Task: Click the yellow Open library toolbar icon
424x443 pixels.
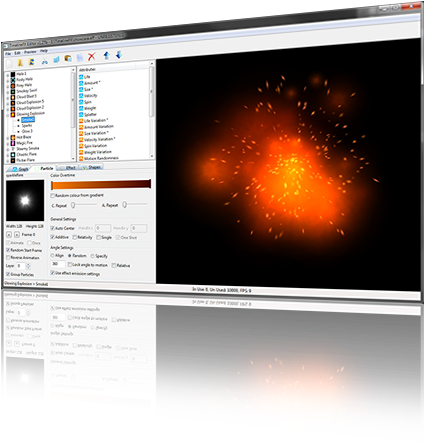Action: coord(20,62)
